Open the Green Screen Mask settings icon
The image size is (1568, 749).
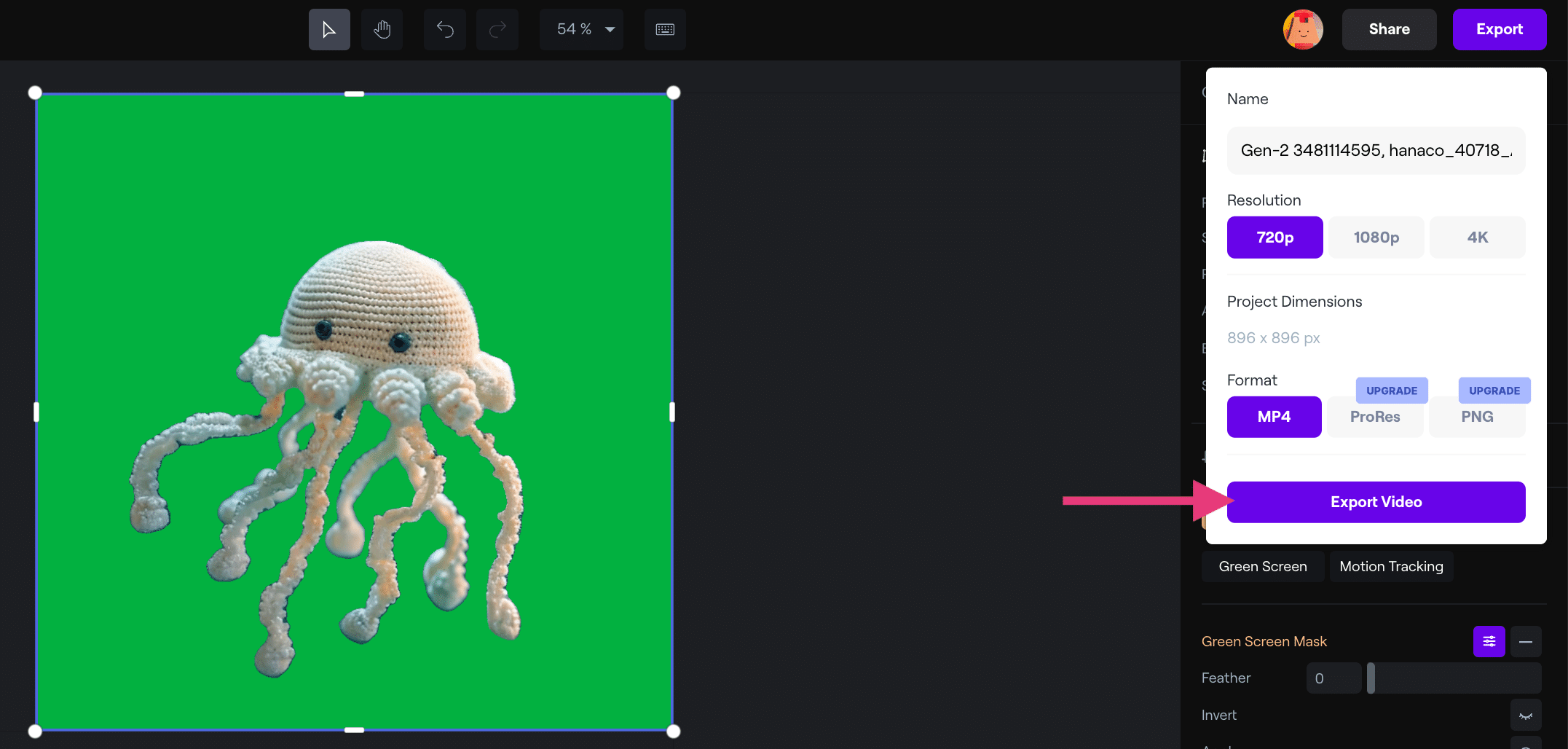(1489, 641)
